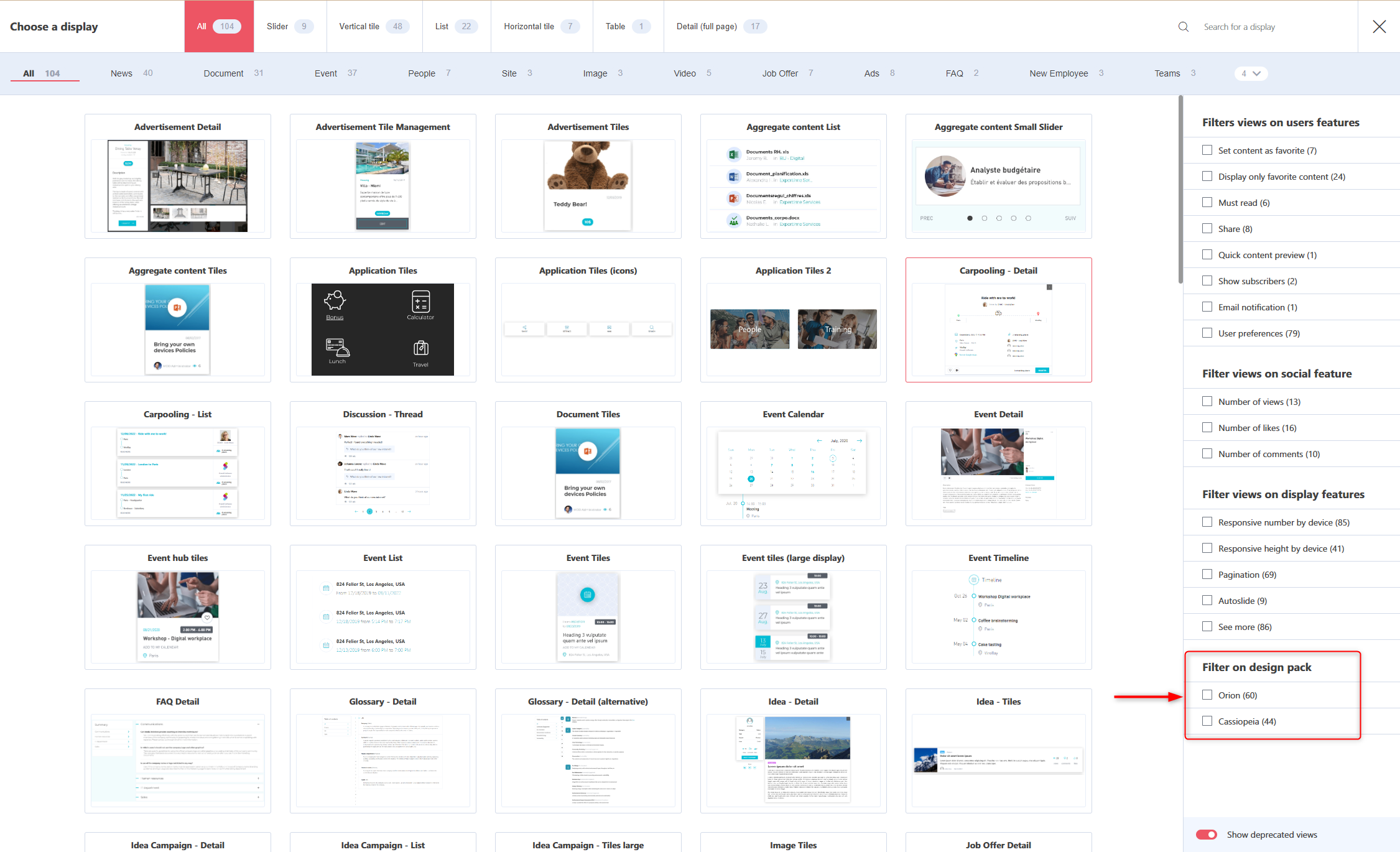Choose the Advertisement Detail display

tap(178, 176)
